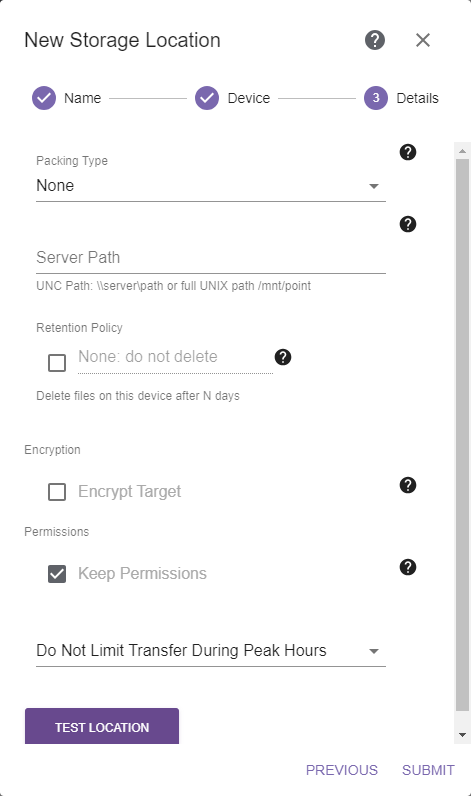Expand the peak hours transfer limit dropdown
Screen dimensions: 471x796
pyautogui.click(x=211, y=651)
